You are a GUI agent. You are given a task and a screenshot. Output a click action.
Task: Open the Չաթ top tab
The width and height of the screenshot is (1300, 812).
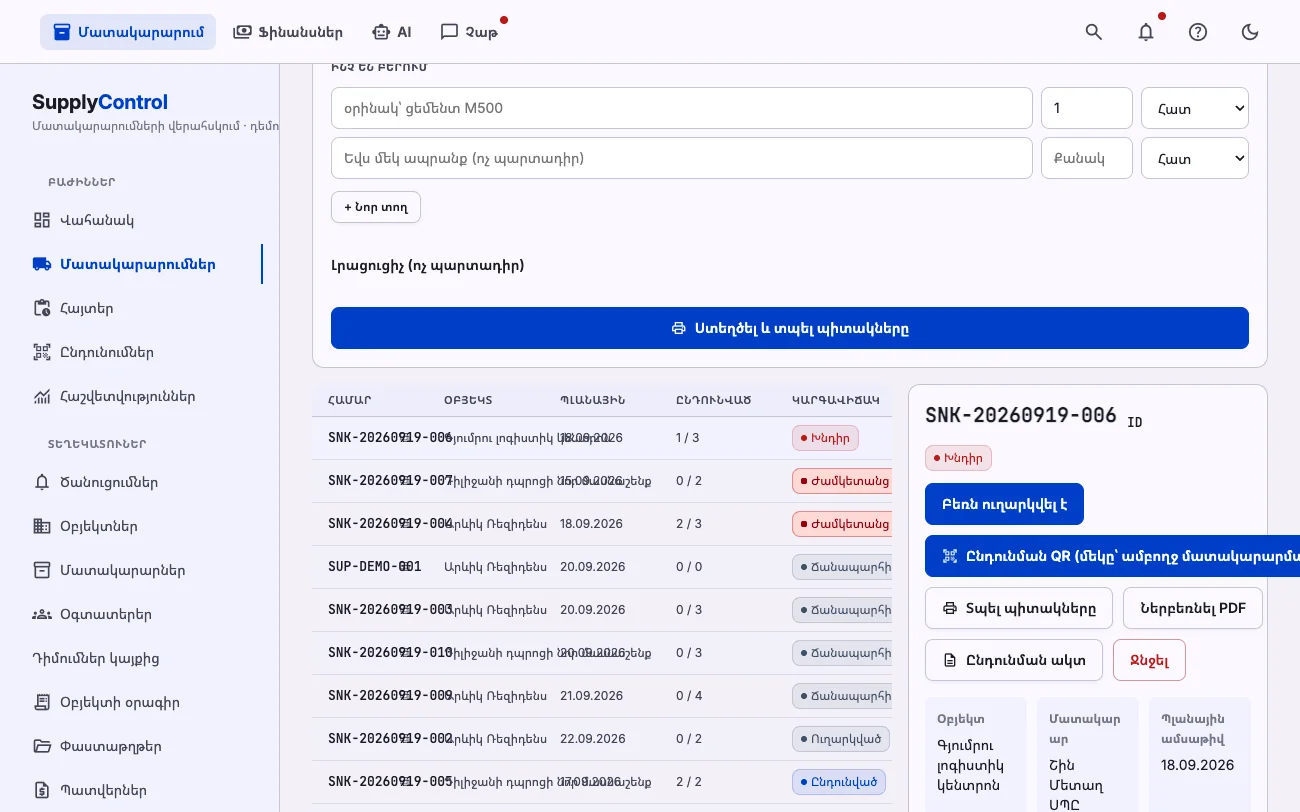click(469, 32)
